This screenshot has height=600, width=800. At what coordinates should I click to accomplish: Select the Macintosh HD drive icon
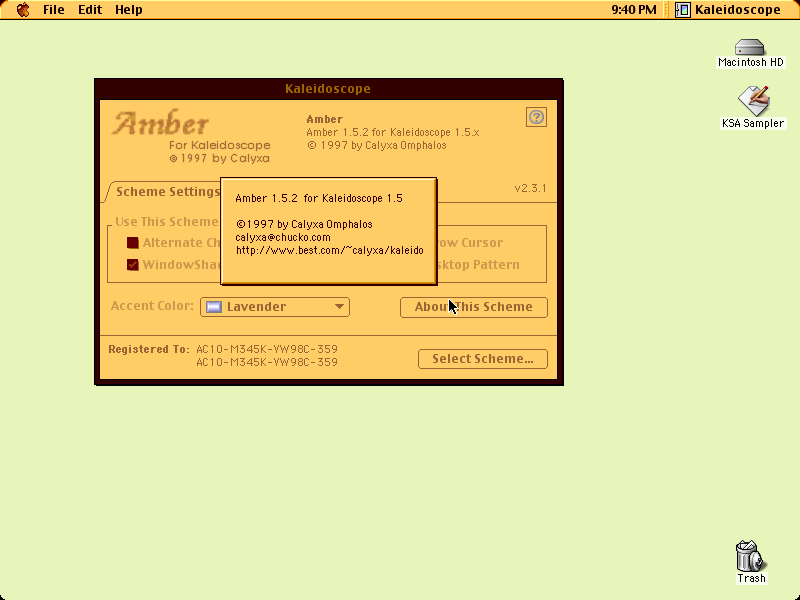pos(750,53)
